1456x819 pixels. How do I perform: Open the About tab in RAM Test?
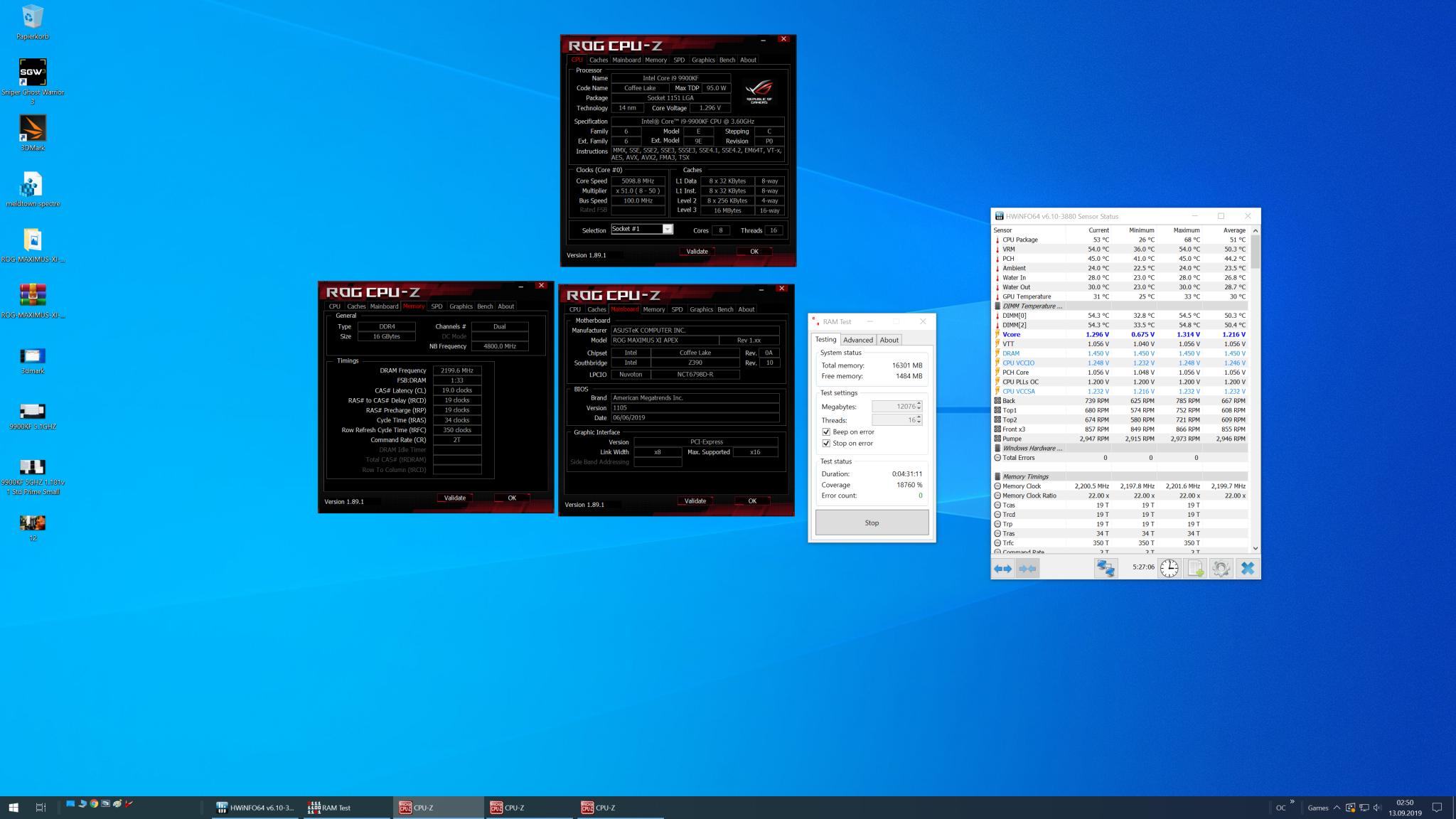[889, 340]
